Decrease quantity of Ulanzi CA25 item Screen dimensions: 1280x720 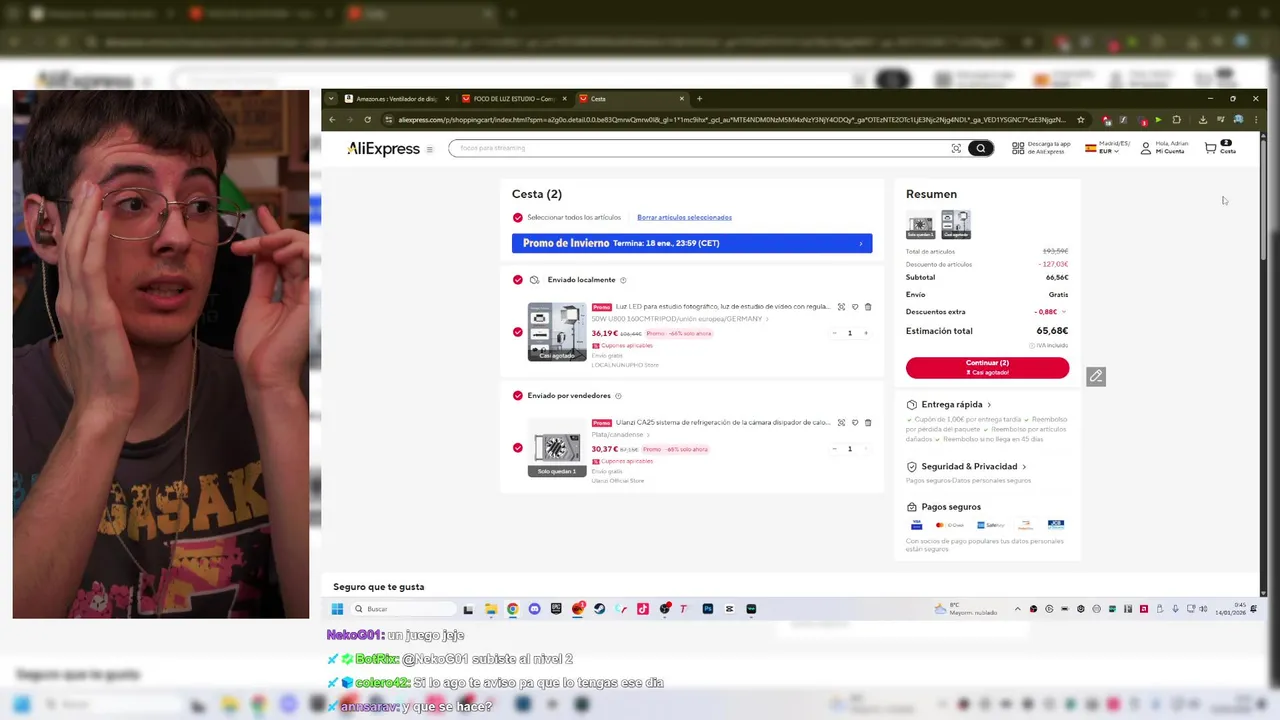[x=834, y=449]
